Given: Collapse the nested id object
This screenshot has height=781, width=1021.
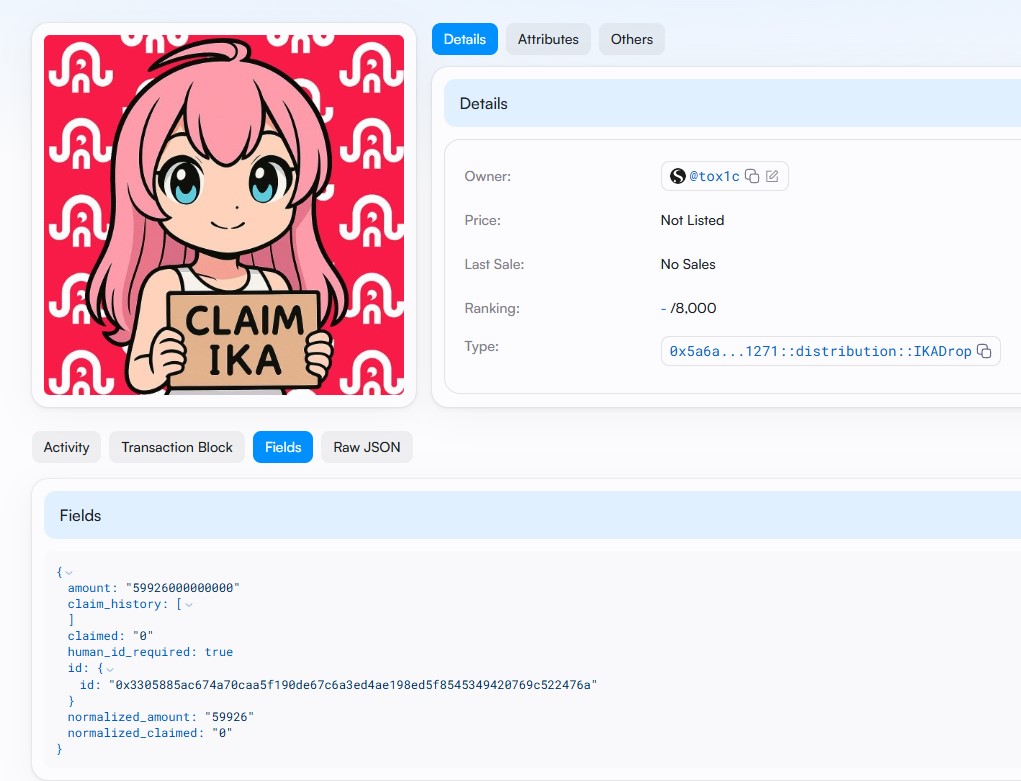Looking at the screenshot, I should (x=110, y=669).
